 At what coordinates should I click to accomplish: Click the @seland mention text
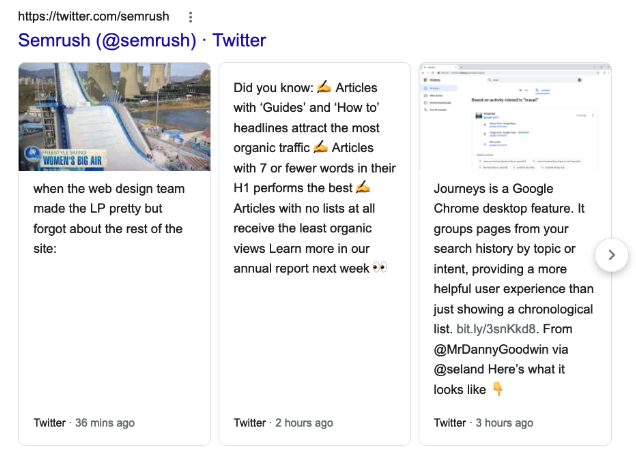point(459,369)
